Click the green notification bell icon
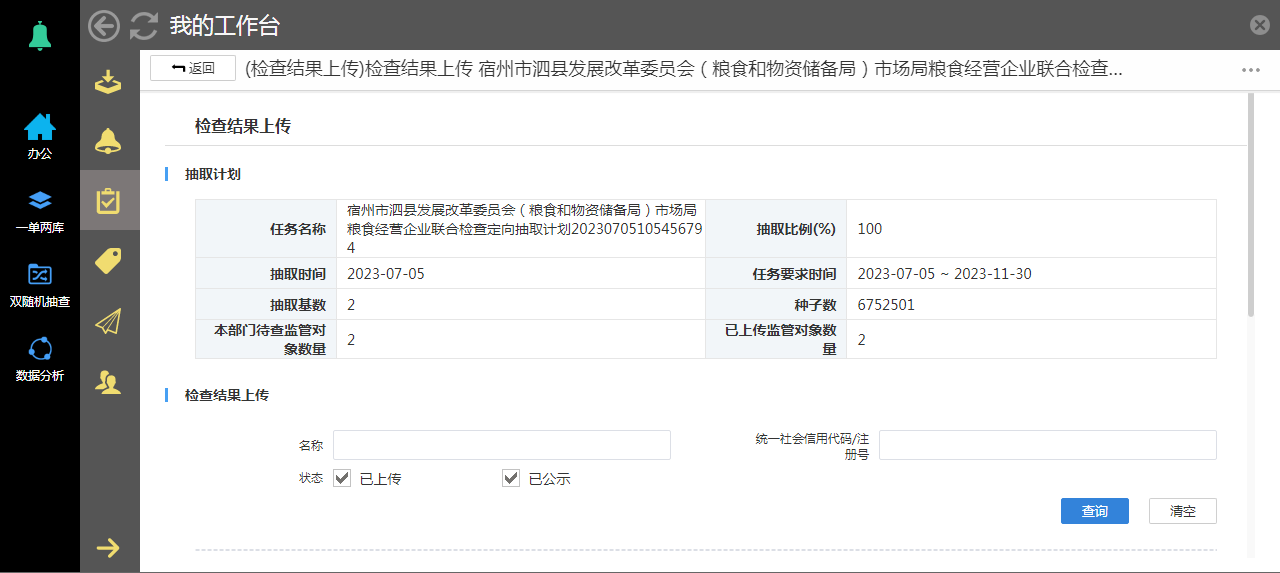1280x573 pixels. pyautogui.click(x=40, y=36)
